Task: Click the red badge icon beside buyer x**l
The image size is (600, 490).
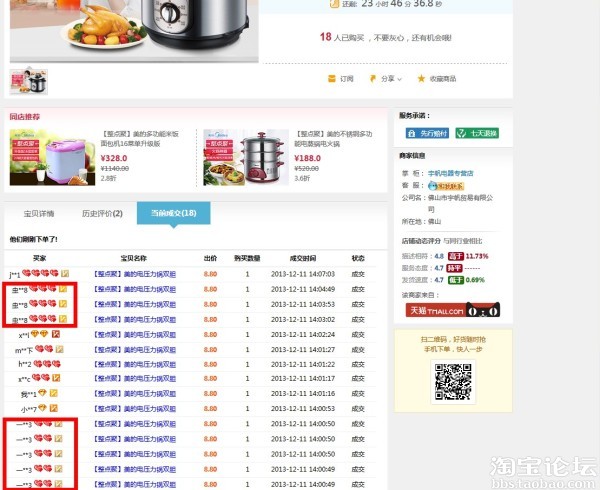Action: pyautogui.click(x=56, y=334)
